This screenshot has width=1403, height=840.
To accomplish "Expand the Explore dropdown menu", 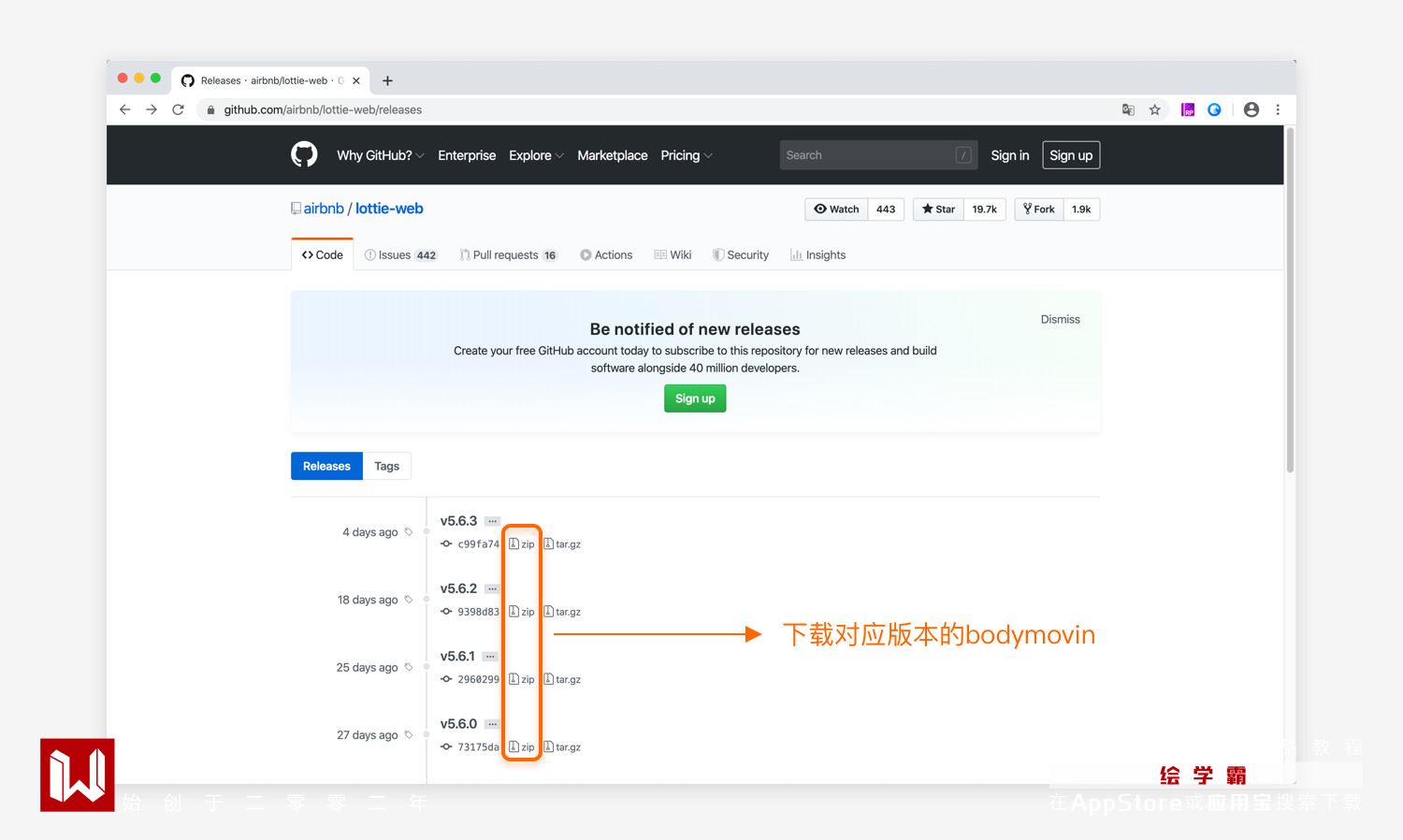I will tap(536, 155).
